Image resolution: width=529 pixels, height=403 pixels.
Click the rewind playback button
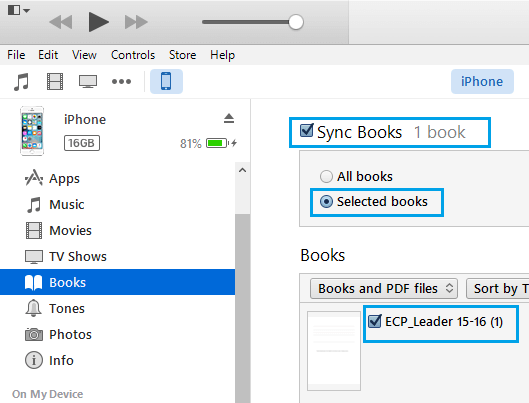(x=61, y=22)
